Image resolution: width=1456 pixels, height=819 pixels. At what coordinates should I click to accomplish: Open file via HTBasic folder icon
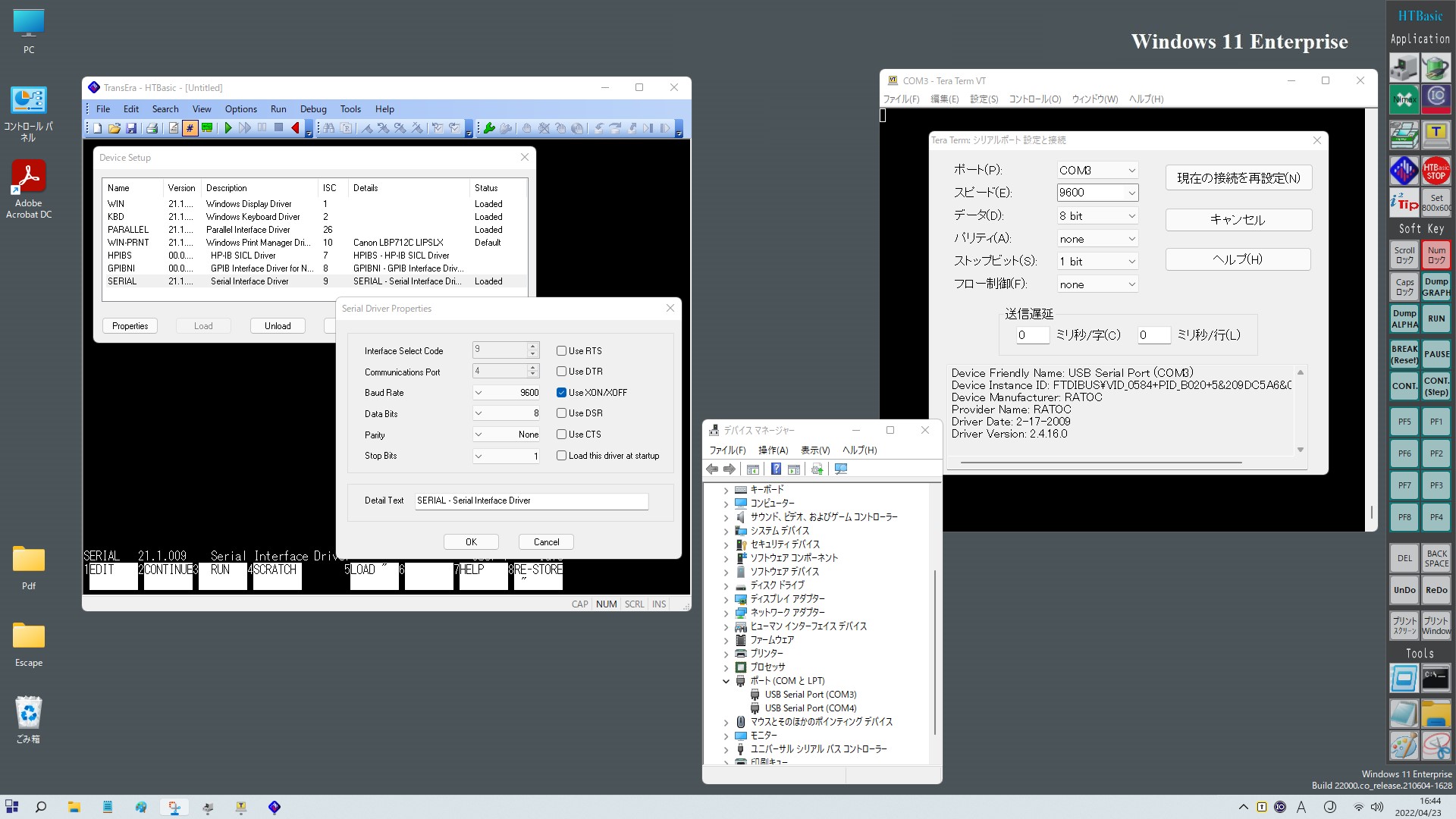click(x=115, y=129)
